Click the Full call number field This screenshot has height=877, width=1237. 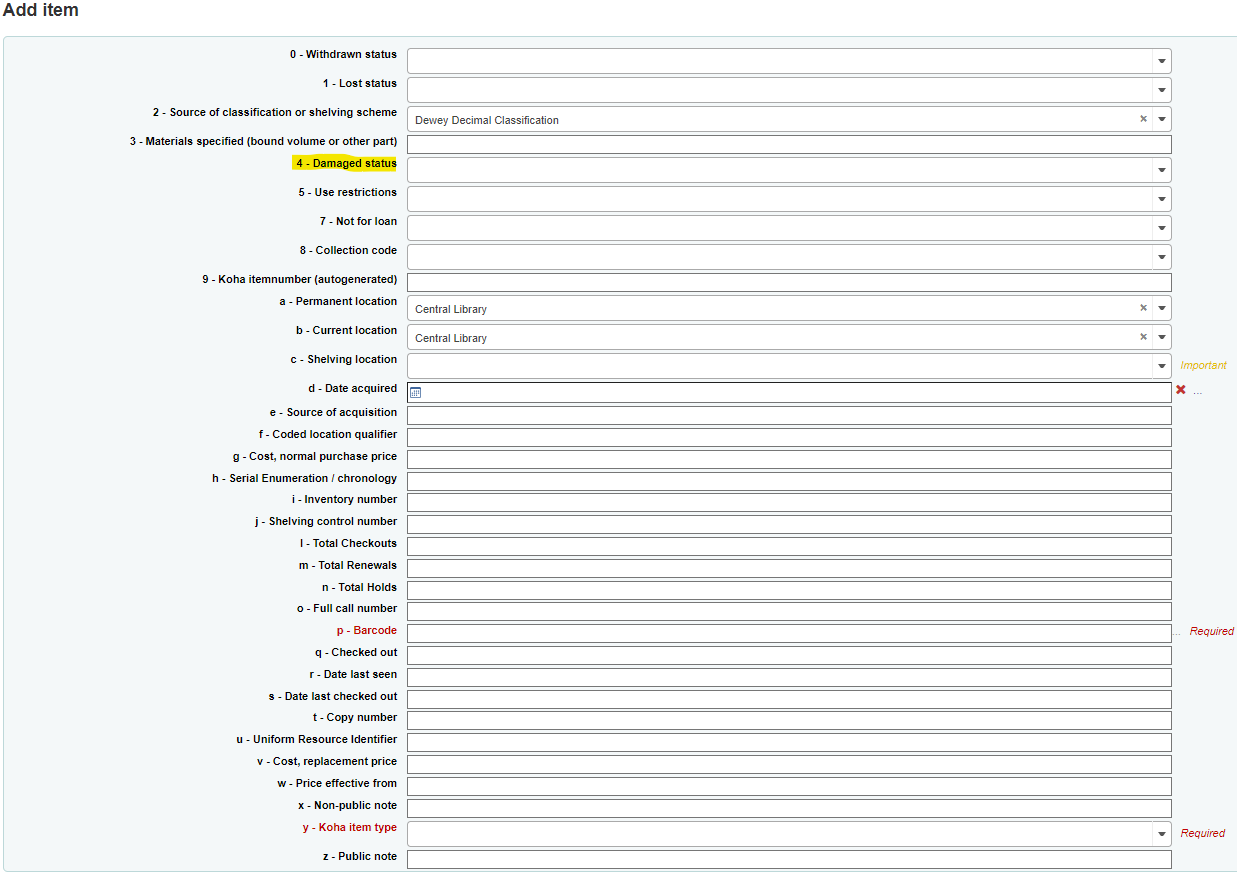(788, 611)
